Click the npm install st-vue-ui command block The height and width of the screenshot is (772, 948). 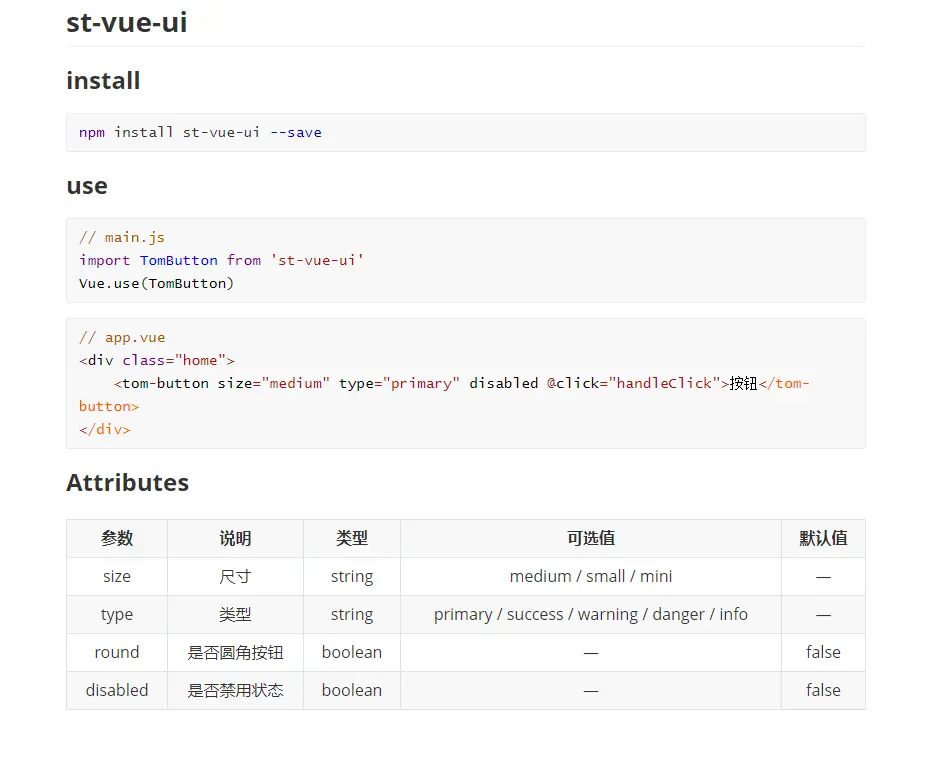466,132
